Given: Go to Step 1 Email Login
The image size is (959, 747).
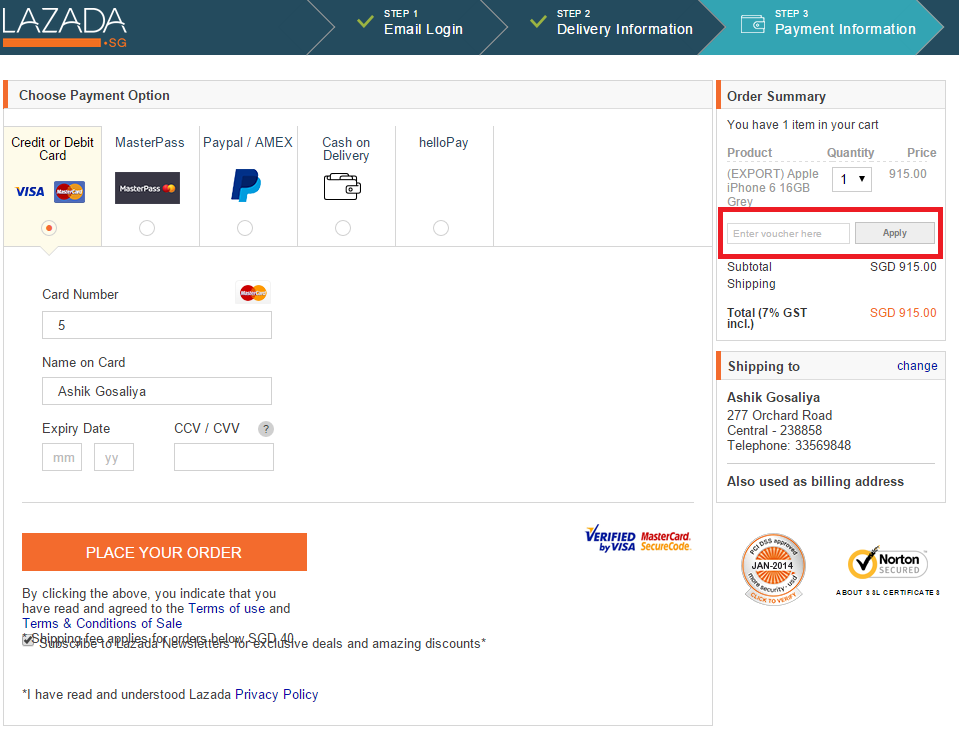Looking at the screenshot, I should 423,23.
